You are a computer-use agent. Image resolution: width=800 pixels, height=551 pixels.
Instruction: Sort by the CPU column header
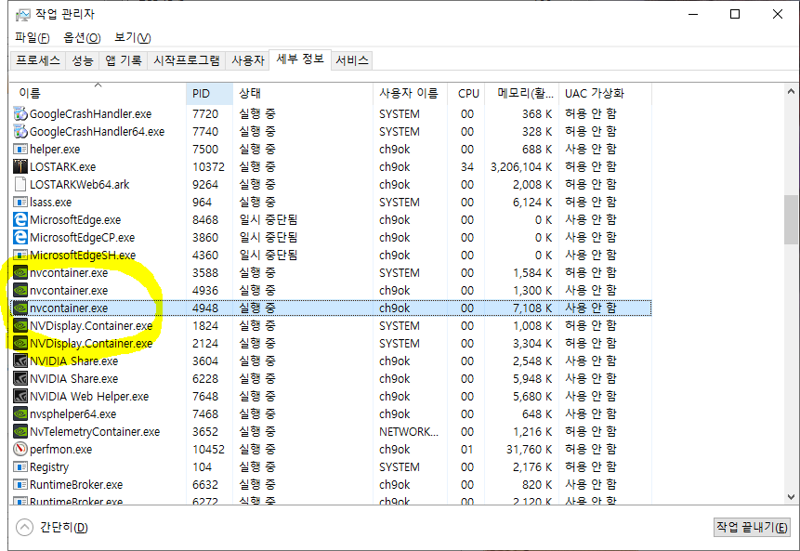click(466, 93)
